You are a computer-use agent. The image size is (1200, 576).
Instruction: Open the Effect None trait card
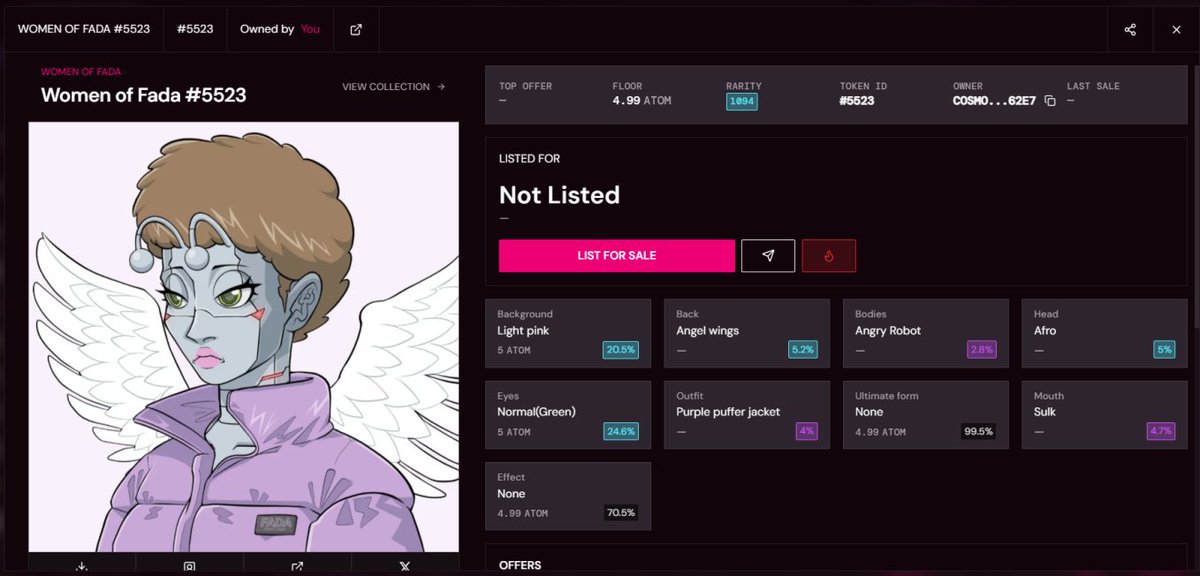point(568,496)
